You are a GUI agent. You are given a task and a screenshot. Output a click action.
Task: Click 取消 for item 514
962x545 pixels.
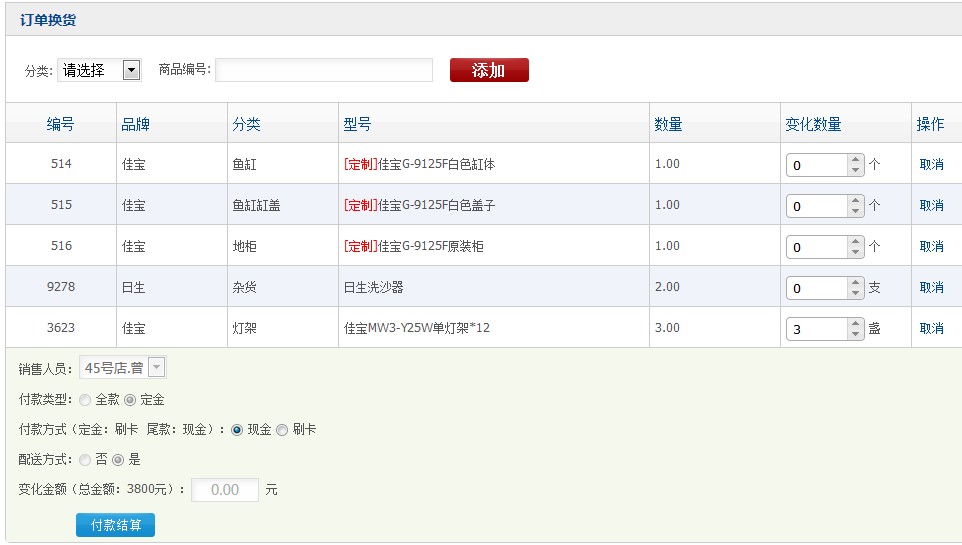931,164
